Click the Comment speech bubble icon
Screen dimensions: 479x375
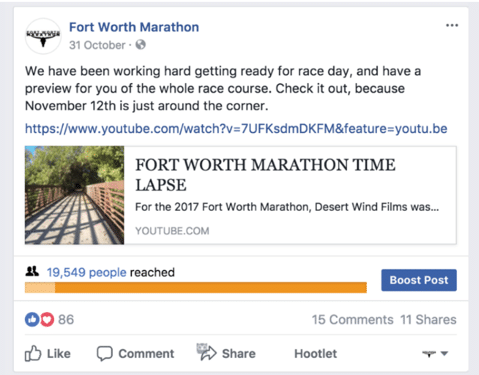point(105,353)
